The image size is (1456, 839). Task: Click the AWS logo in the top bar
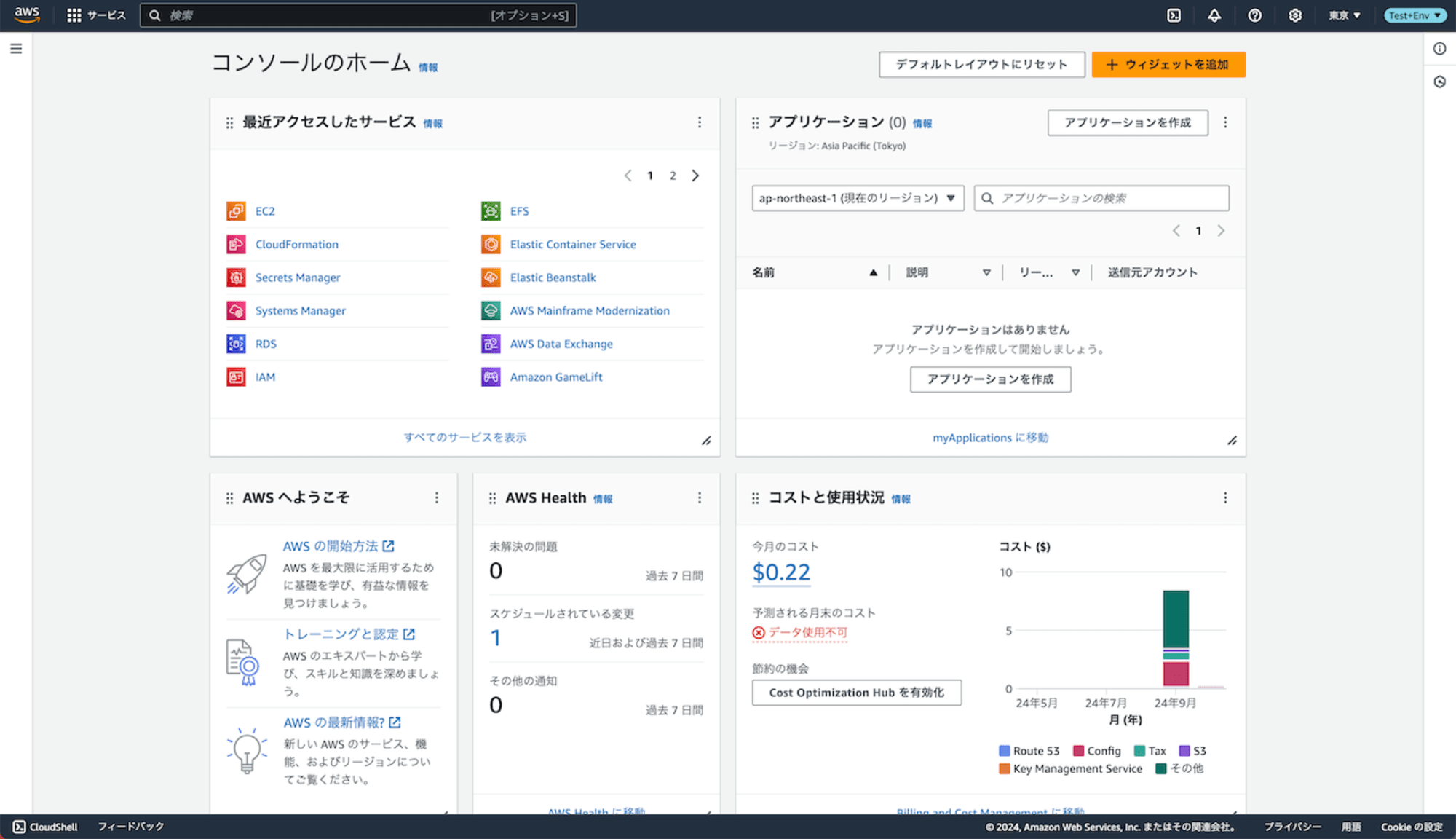27,15
